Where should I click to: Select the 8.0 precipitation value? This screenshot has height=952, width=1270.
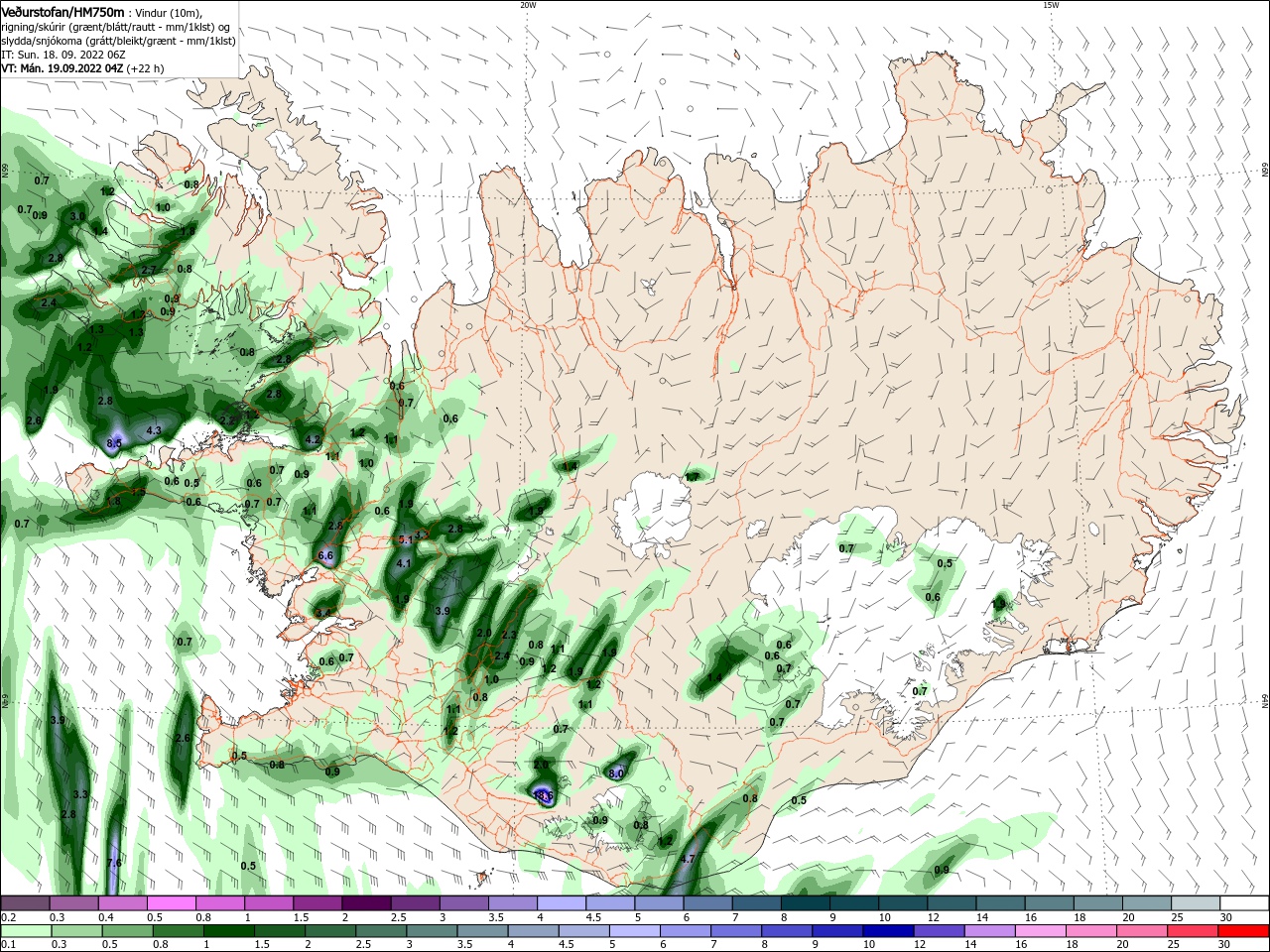point(615,773)
